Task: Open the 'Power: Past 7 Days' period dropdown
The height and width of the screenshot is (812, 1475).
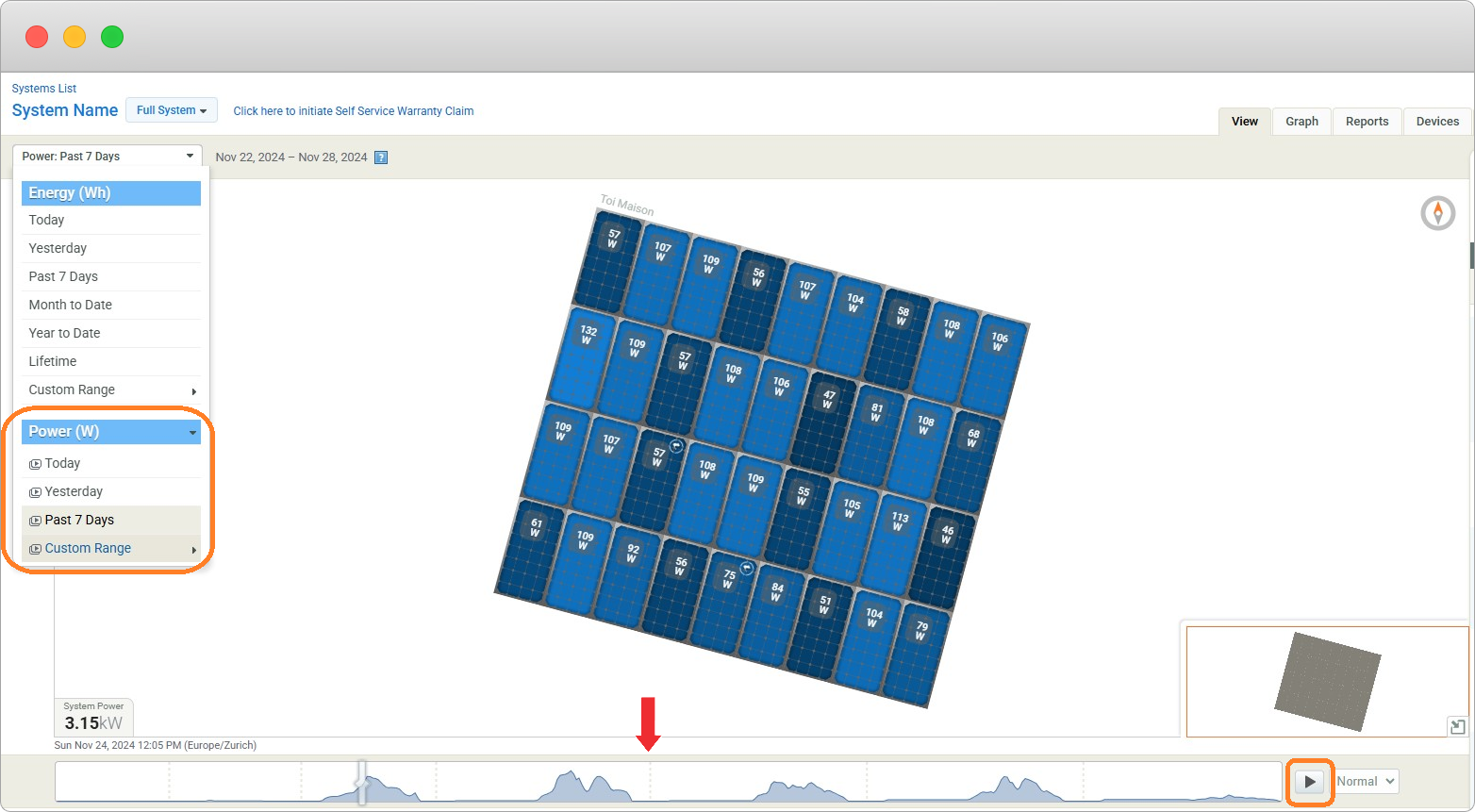Action: tap(108, 157)
